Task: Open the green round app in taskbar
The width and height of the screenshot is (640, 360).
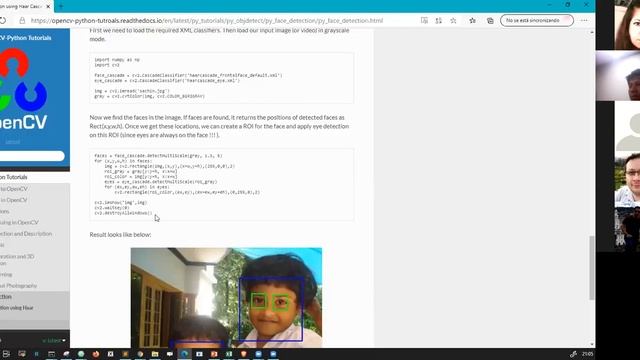Action: pos(81,354)
